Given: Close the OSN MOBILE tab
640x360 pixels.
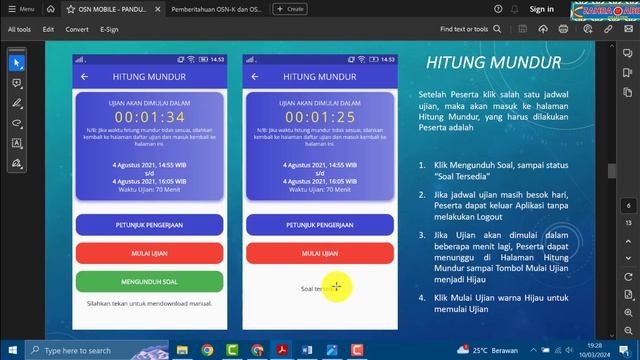Looking at the screenshot, I should 158,9.
